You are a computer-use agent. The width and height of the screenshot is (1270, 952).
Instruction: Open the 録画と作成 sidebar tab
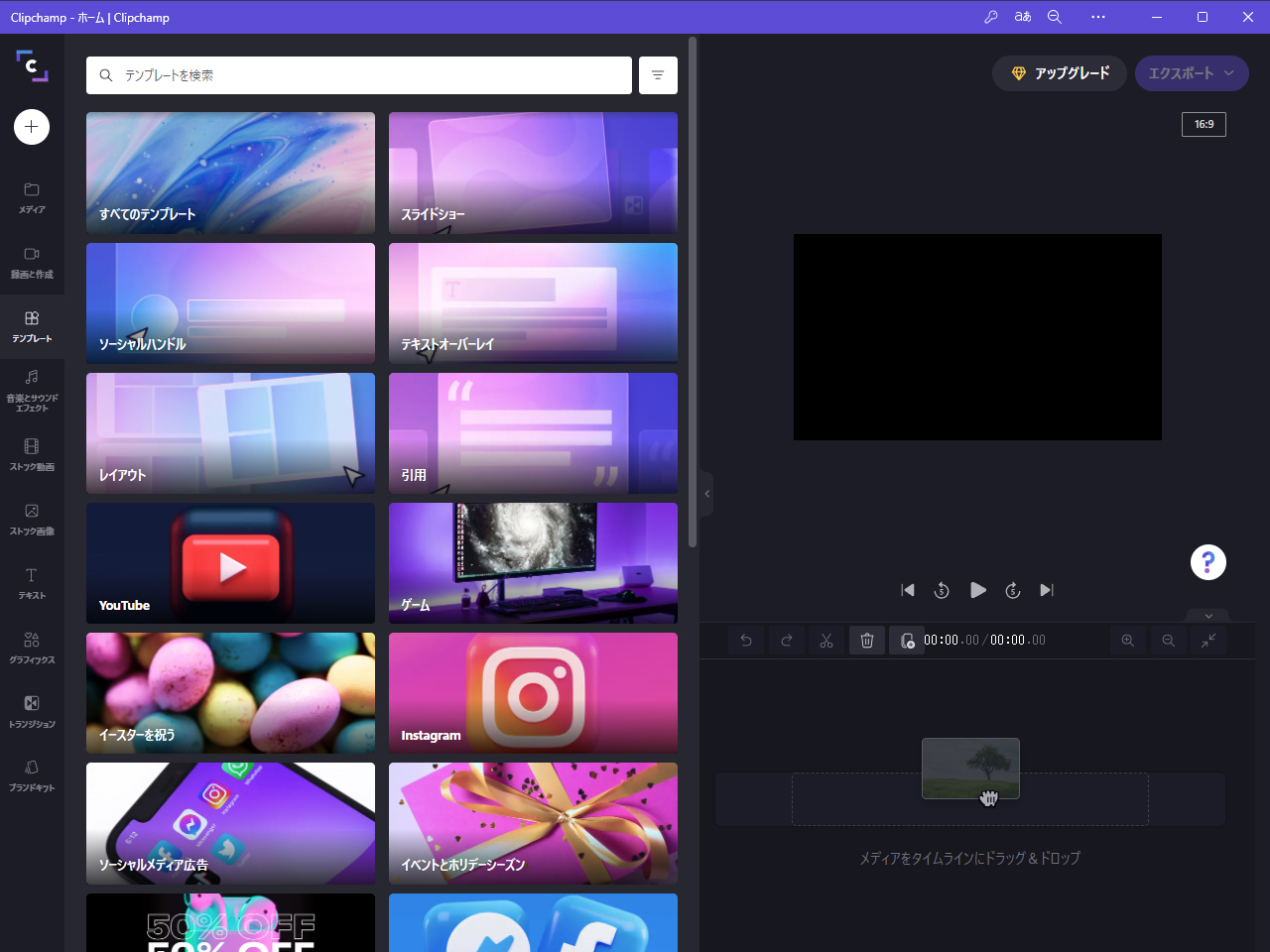point(32,262)
